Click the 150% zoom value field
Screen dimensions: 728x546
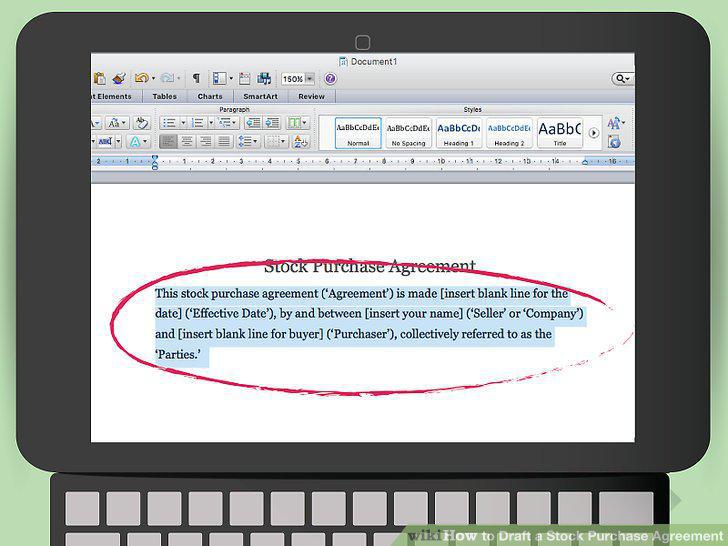pyautogui.click(x=293, y=79)
